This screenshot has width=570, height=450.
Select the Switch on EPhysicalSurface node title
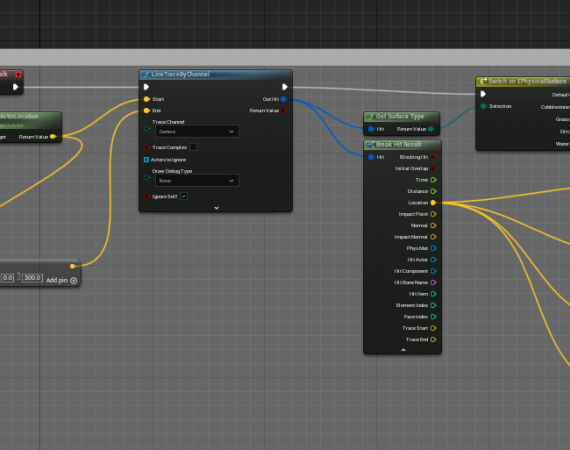[x=527, y=81]
